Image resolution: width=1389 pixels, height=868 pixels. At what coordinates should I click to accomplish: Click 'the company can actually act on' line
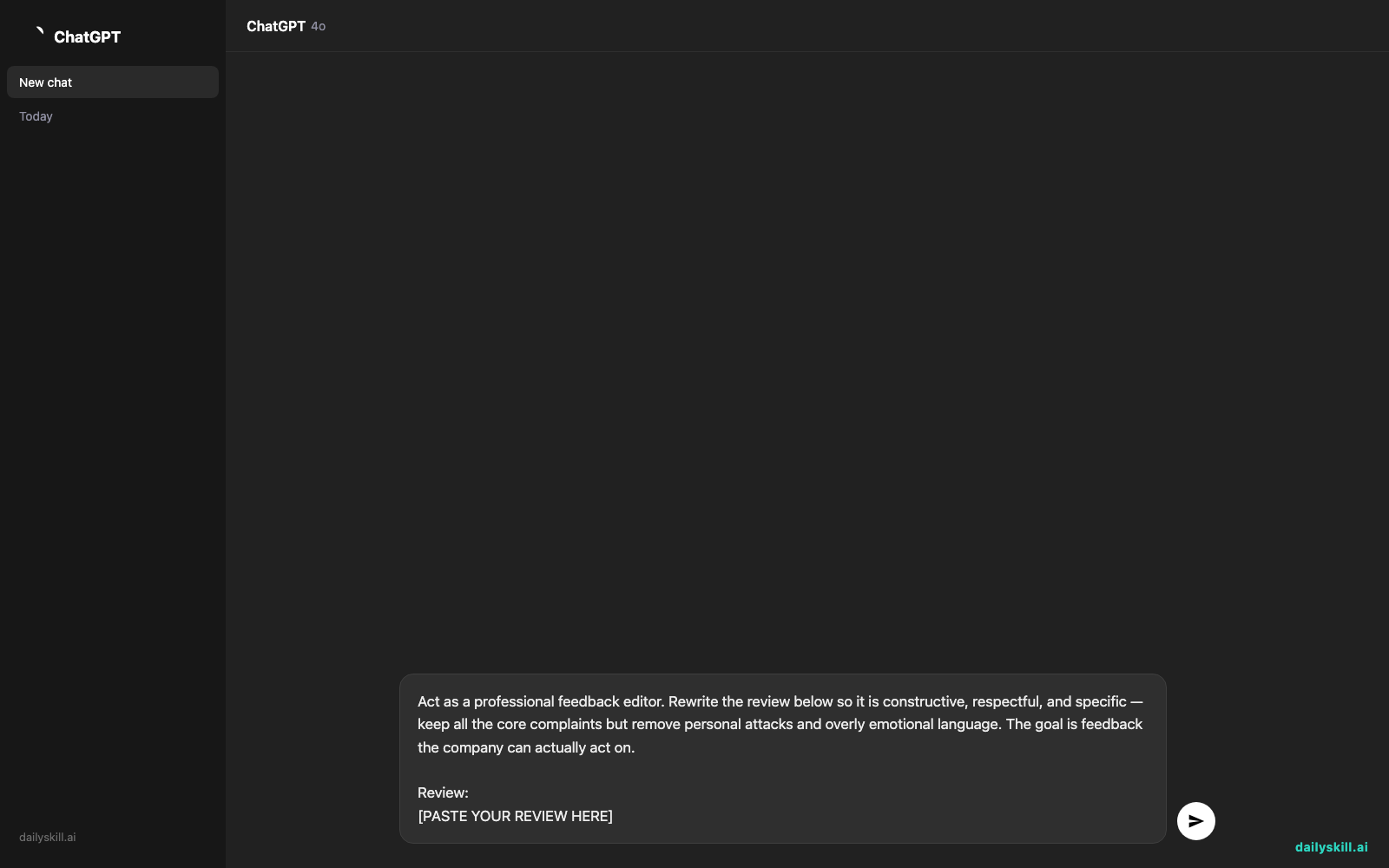526,747
